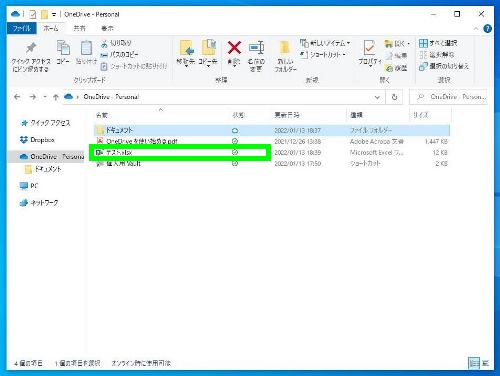This screenshot has width=500, height=376.
Task: Go Forward with right arrow
Action: tap(33, 97)
